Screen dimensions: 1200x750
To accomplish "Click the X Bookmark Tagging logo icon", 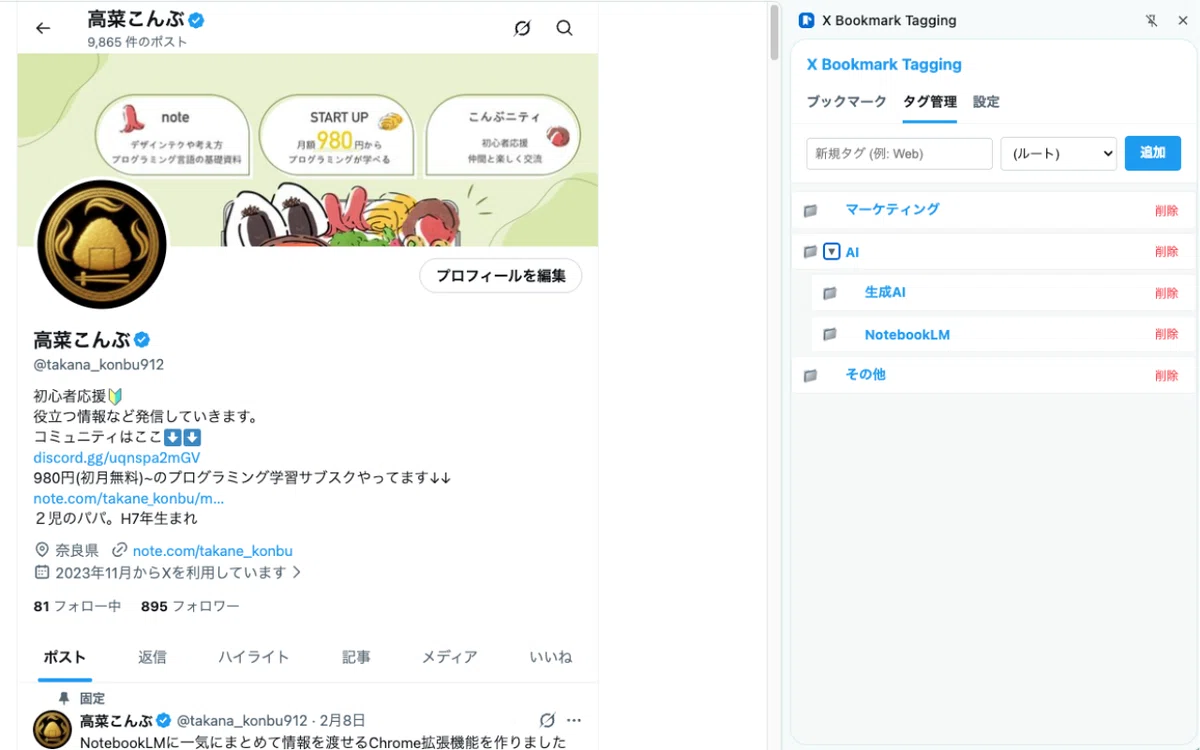I will click(x=806, y=20).
